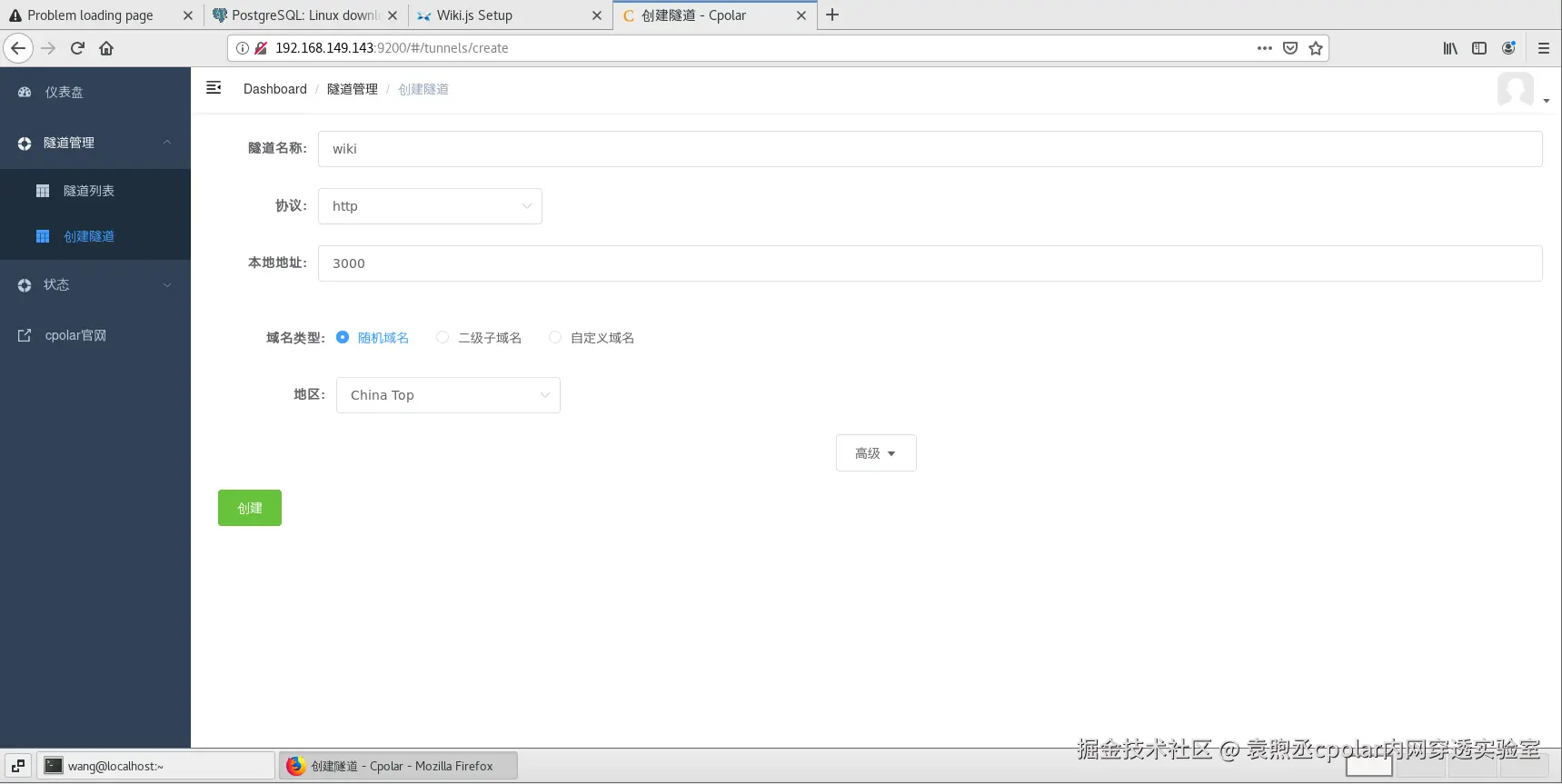Close the Problem loading page tab
Viewport: 1562px width, 784px height.
[x=188, y=15]
